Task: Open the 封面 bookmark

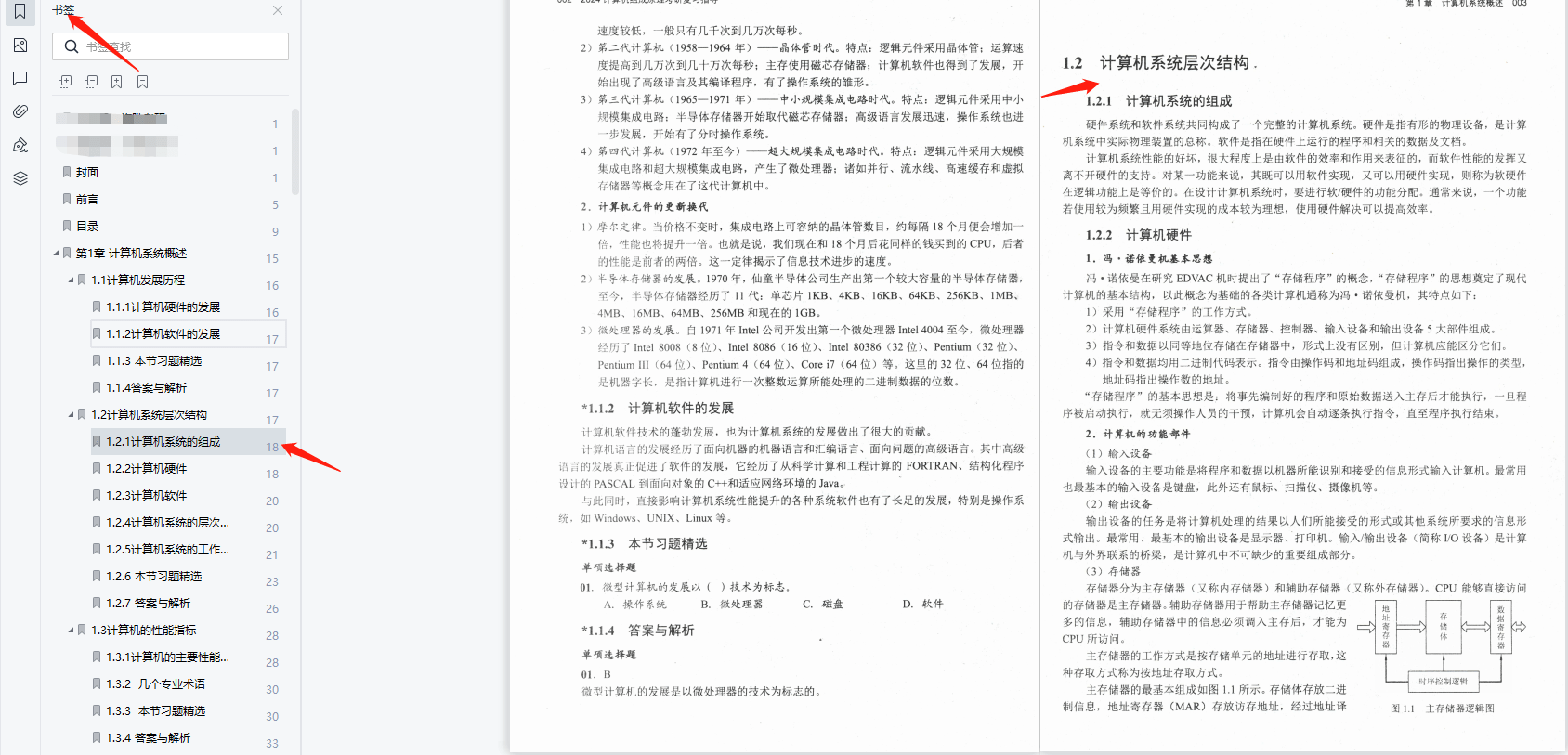Action: [87, 173]
